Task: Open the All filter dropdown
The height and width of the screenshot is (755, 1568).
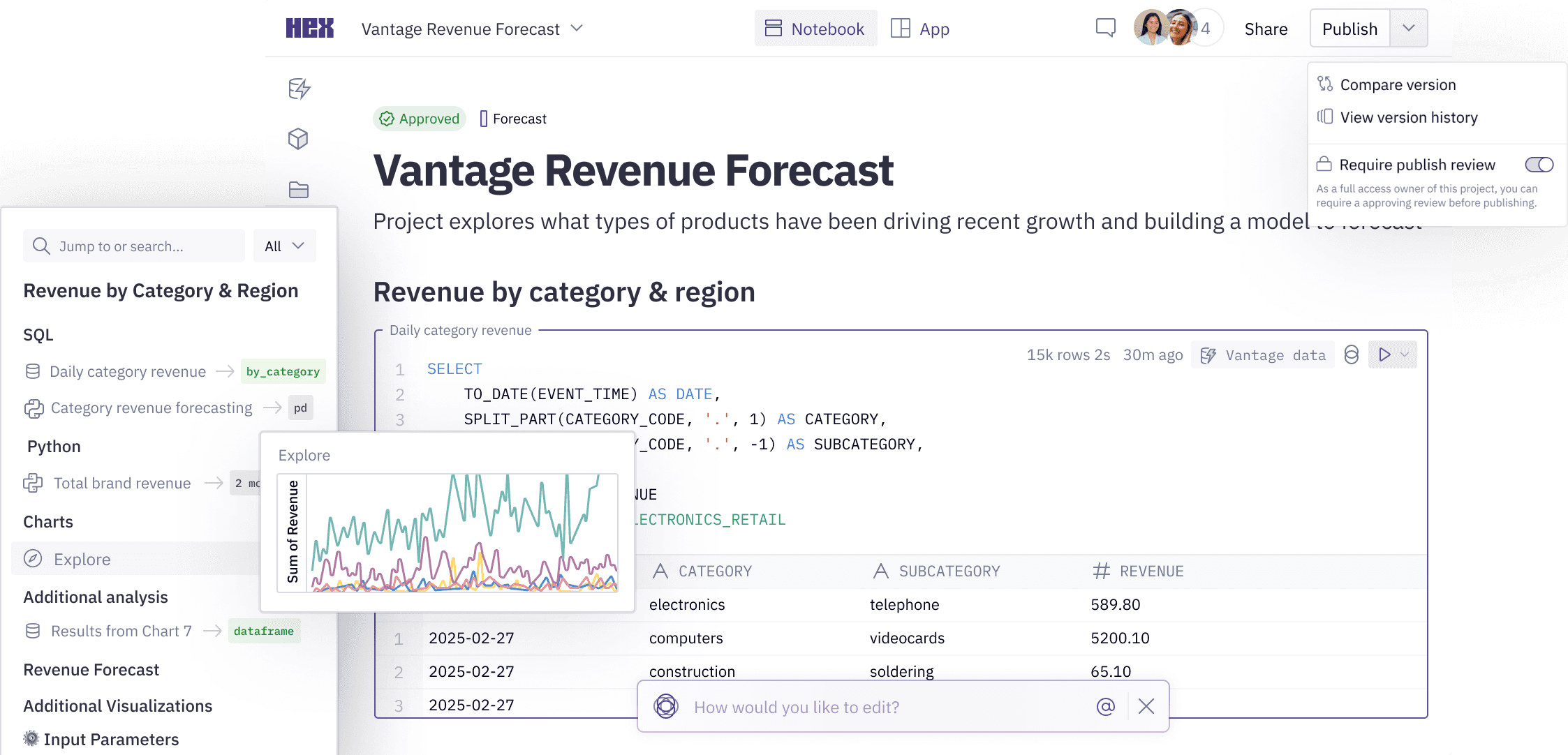Action: tap(284, 246)
